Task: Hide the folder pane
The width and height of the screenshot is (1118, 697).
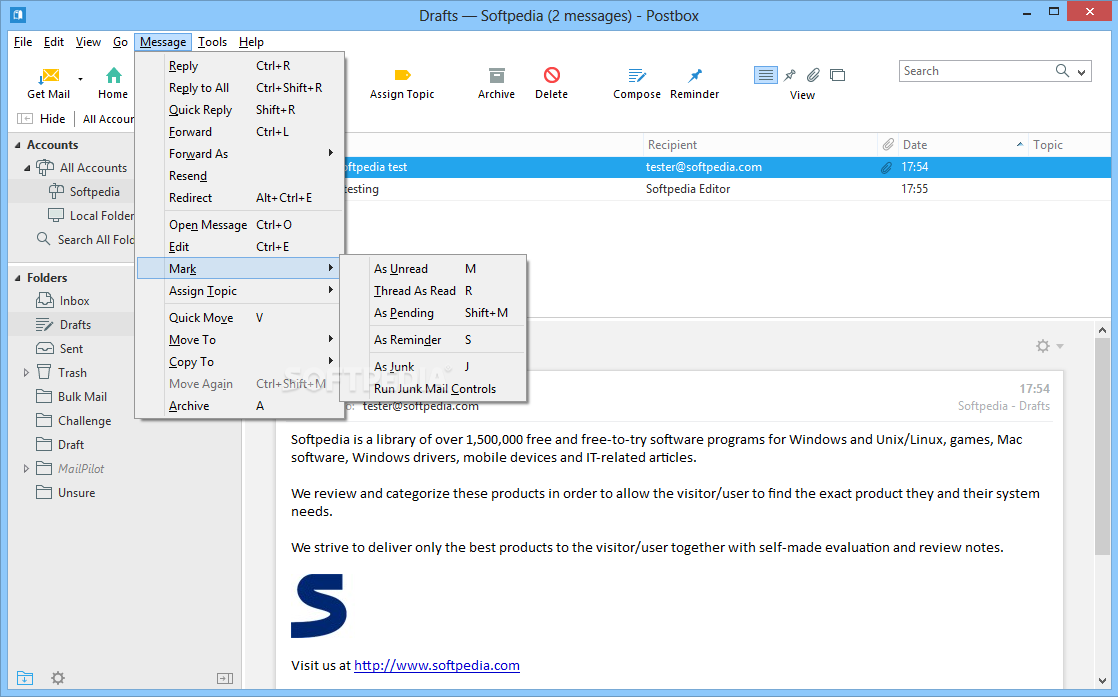Action: [41, 119]
